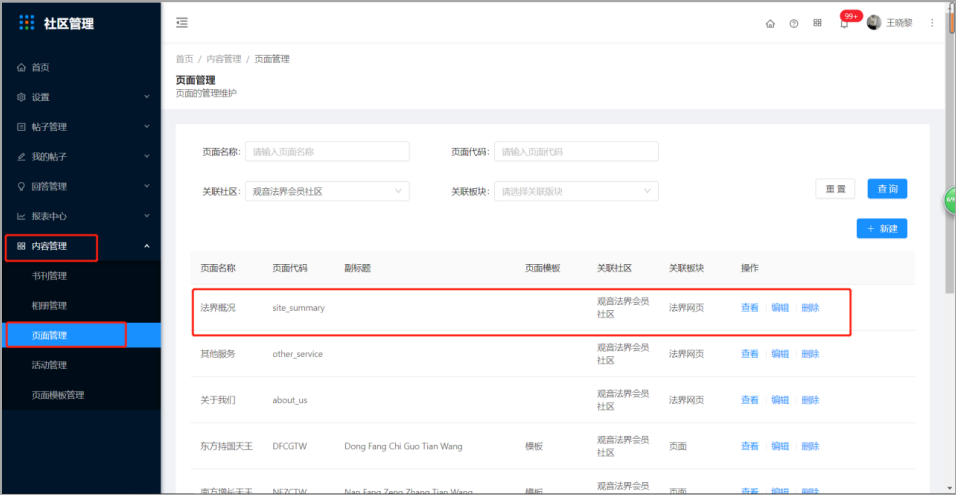Expand the 我的帖子 sidebar menu
This screenshot has width=956, height=495.
tap(81, 157)
